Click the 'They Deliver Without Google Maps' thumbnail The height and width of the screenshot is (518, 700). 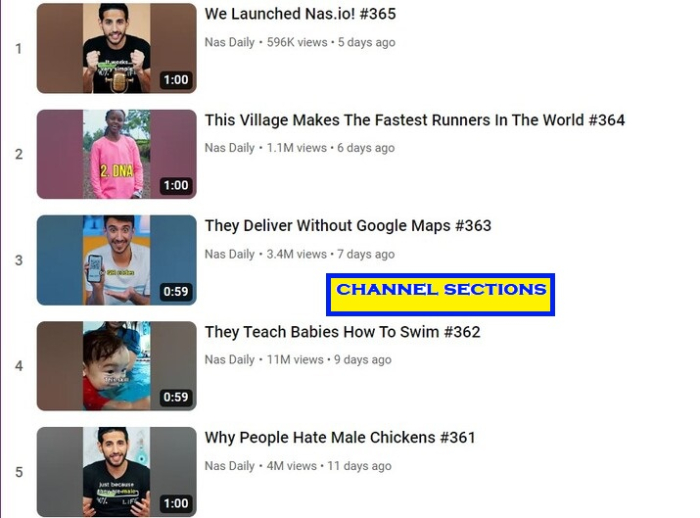117,260
